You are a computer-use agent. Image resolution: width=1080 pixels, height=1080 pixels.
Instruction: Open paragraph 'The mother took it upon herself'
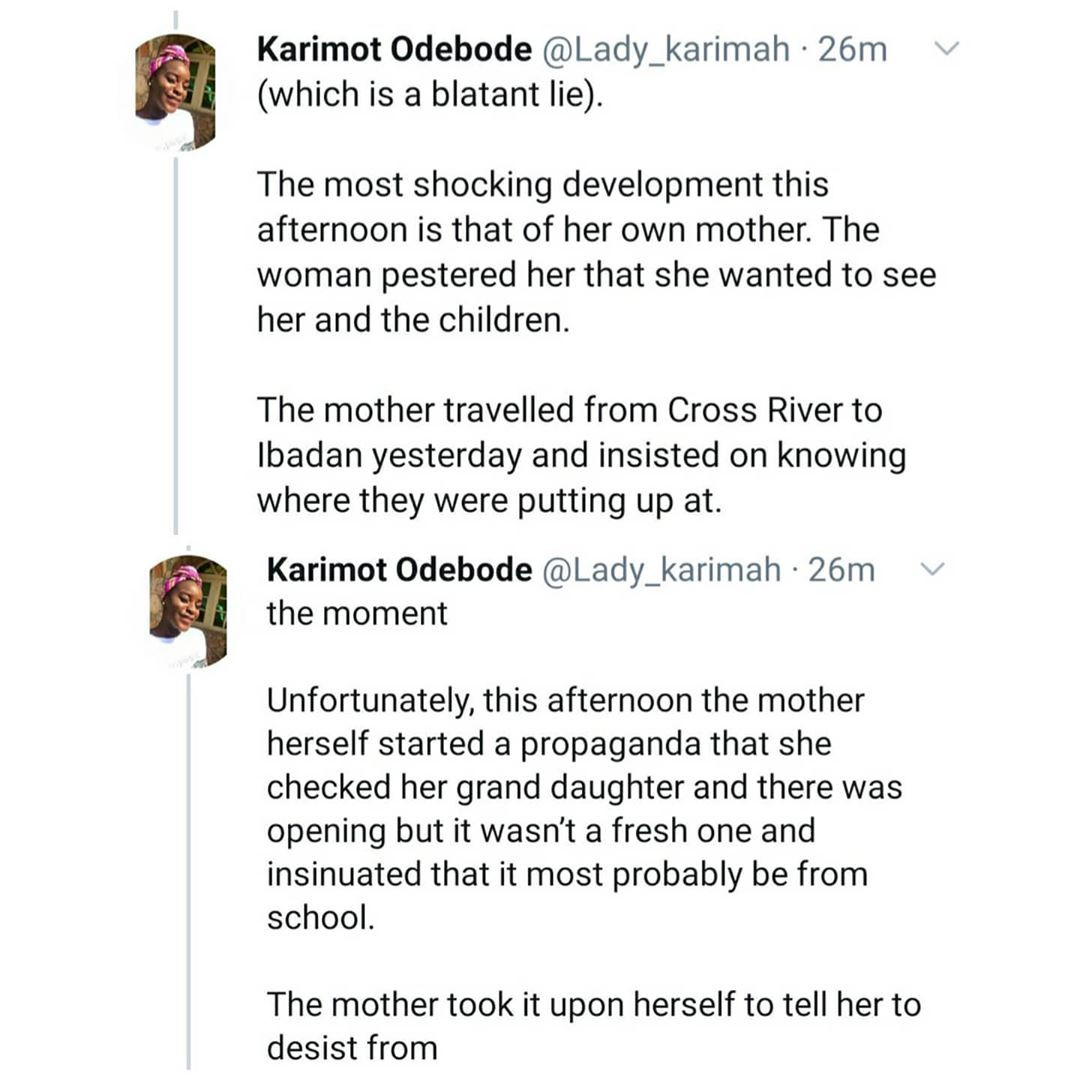[x=594, y=1026]
